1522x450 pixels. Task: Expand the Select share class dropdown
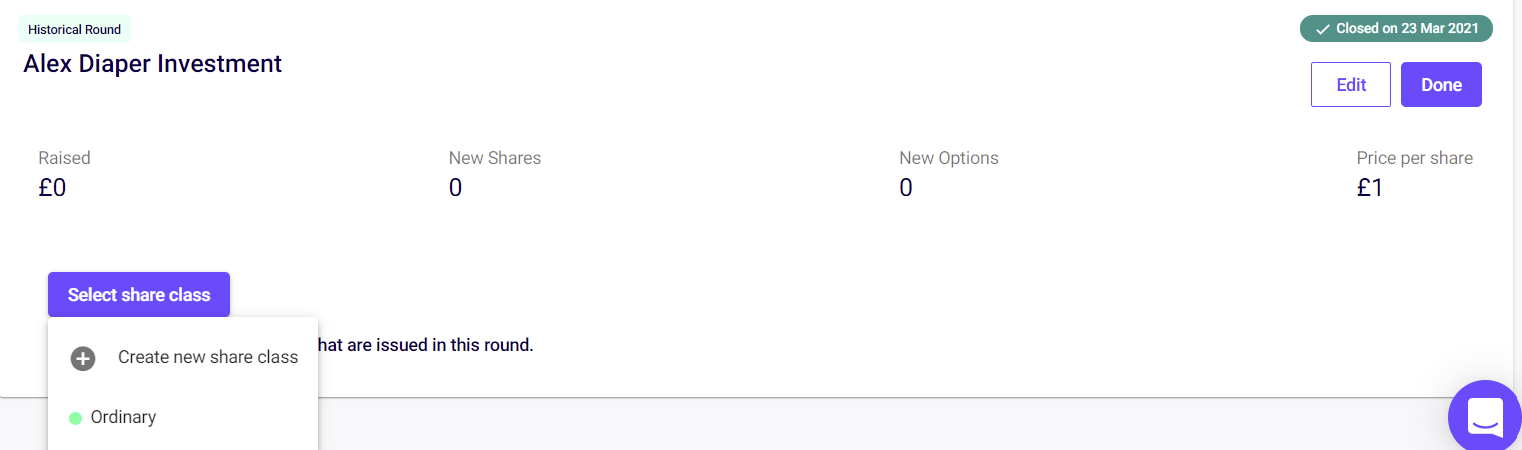(139, 295)
